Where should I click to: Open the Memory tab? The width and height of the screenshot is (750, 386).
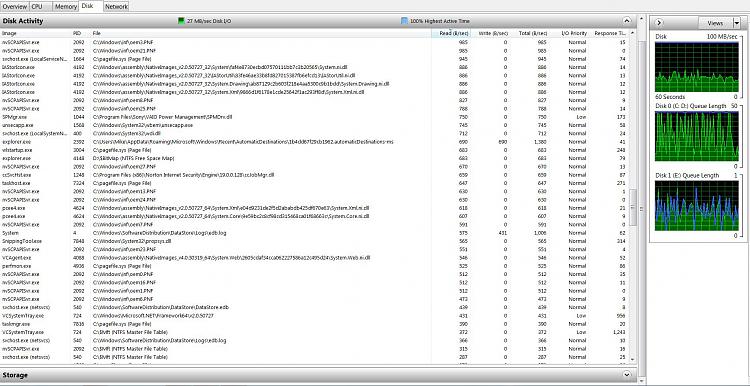click(x=66, y=7)
